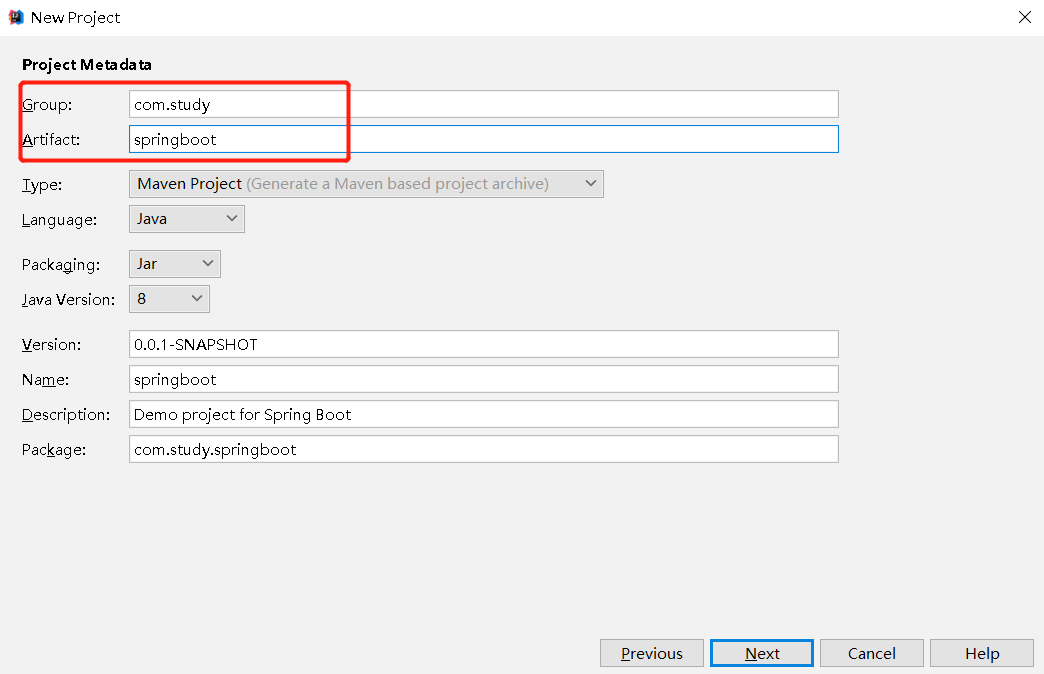
Task: Expand the Java Version dropdown
Action: click(x=169, y=299)
